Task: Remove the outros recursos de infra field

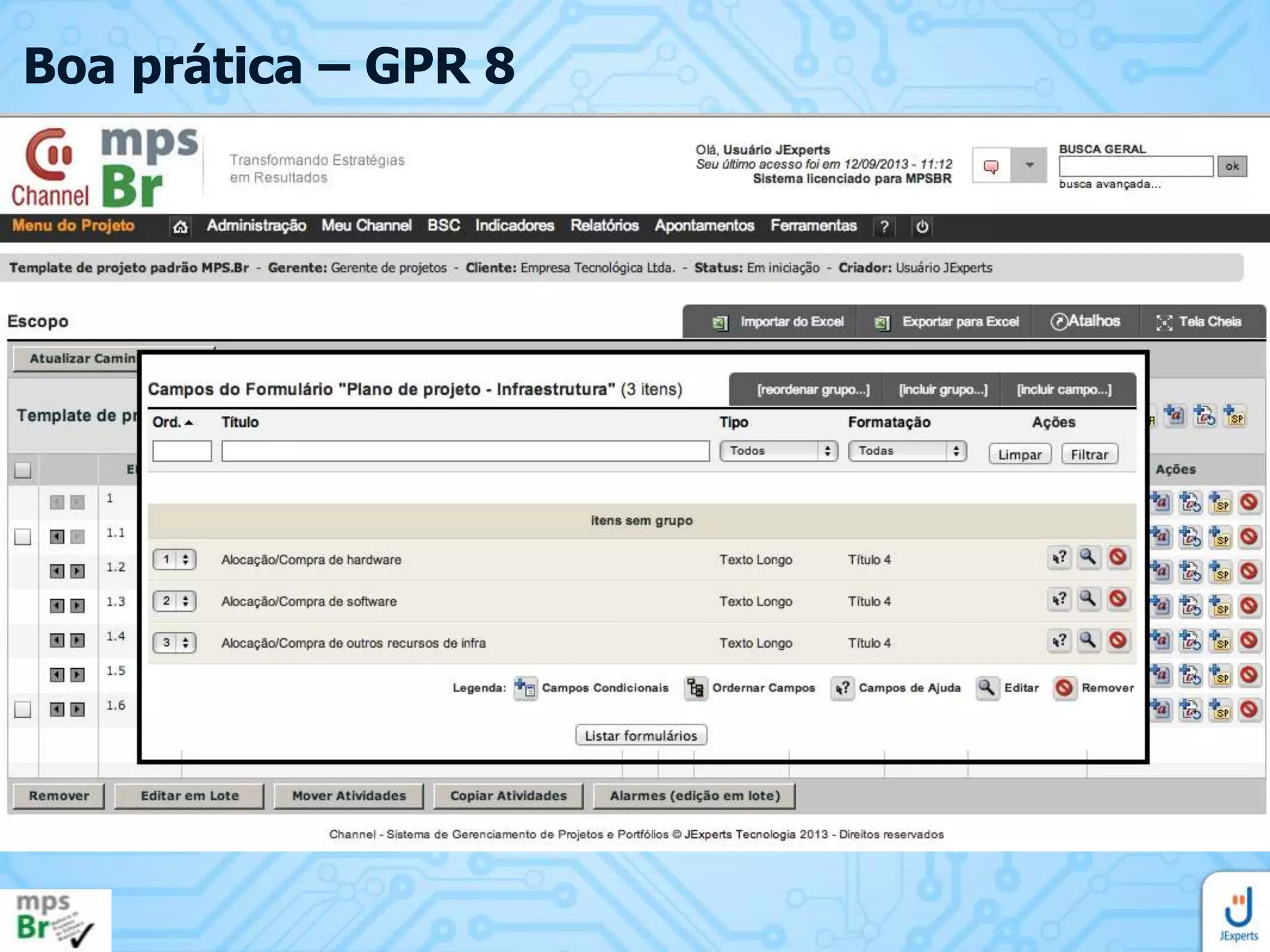Action: [1117, 641]
